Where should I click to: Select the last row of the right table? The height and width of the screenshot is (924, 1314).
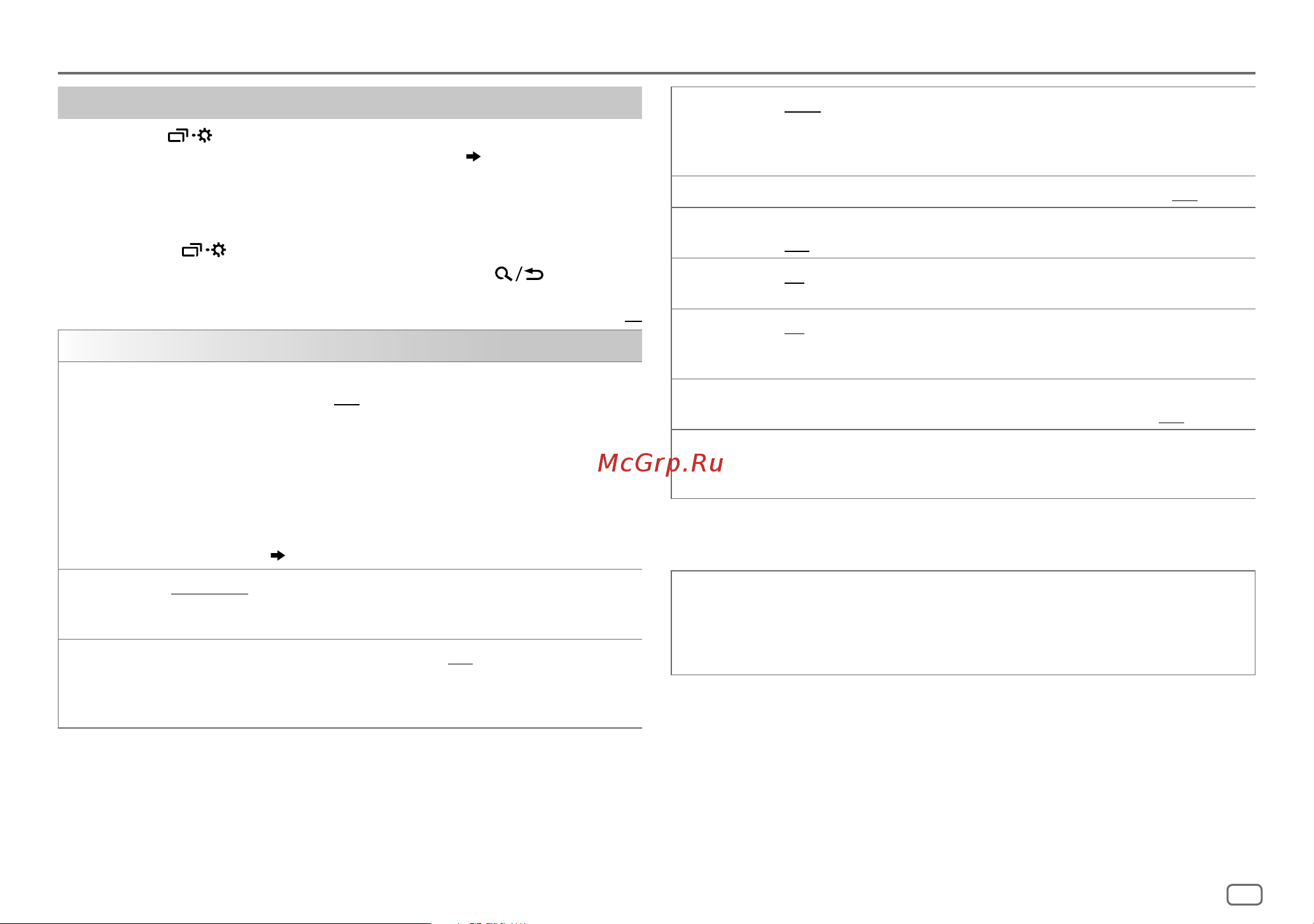pyautogui.click(x=963, y=464)
